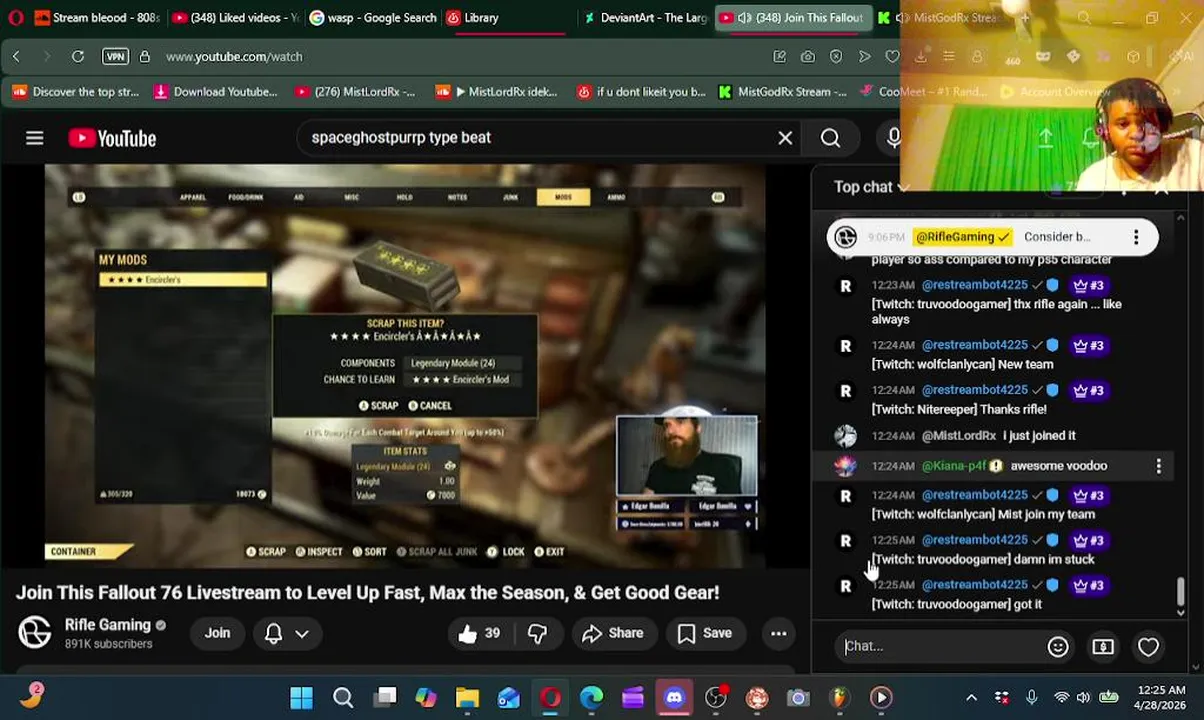Run search with the magnifier button

tap(830, 138)
